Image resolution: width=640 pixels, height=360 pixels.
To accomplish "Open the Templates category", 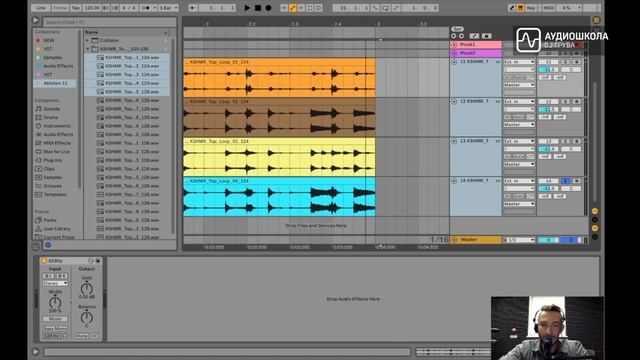I will (x=55, y=195).
